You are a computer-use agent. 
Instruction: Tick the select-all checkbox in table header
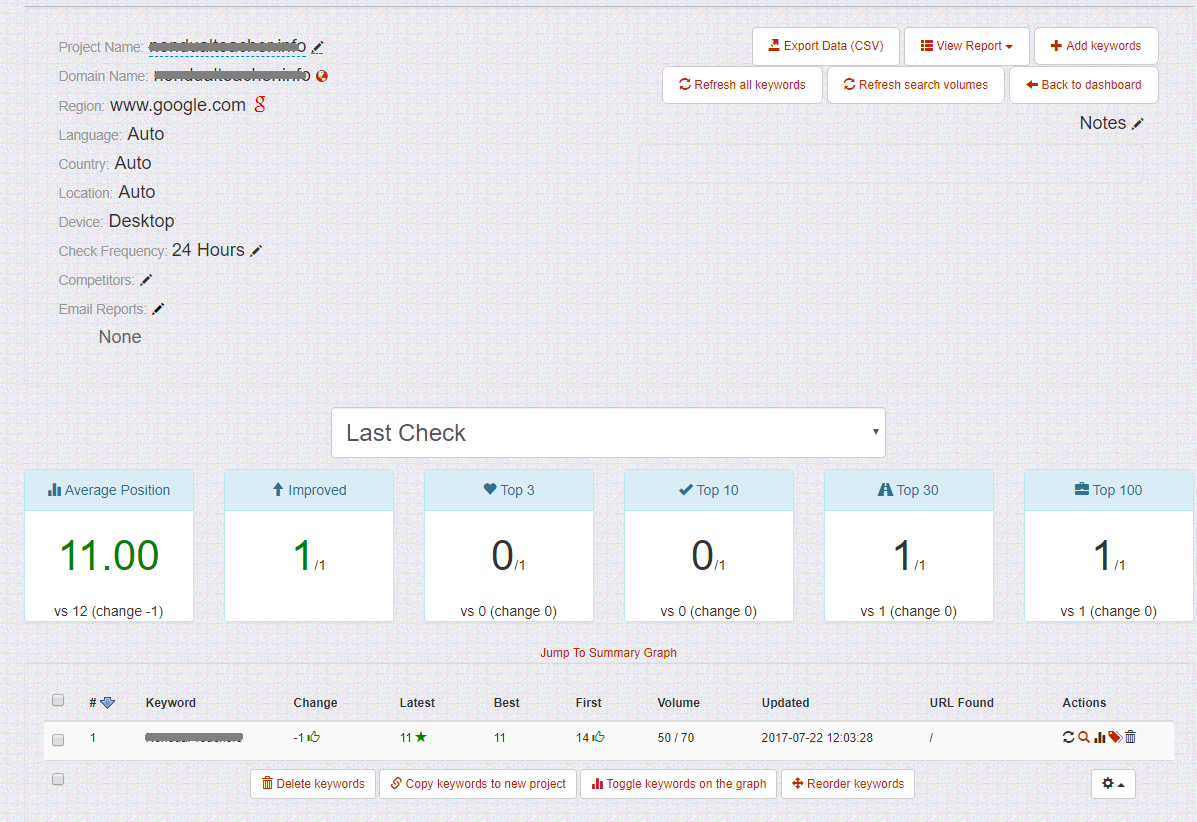(x=58, y=701)
